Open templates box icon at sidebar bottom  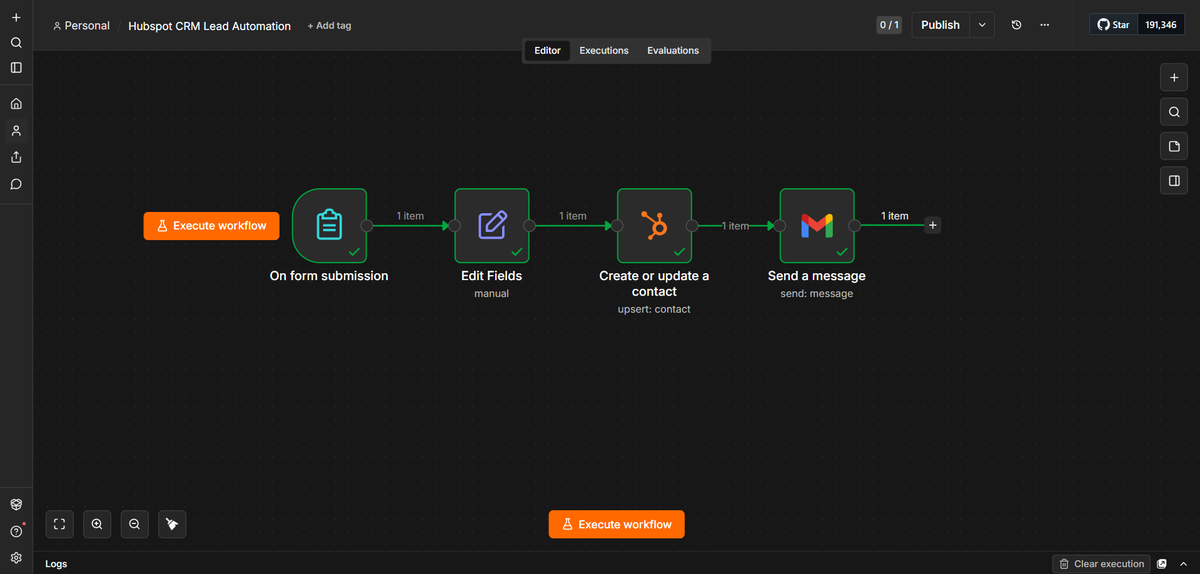point(16,505)
